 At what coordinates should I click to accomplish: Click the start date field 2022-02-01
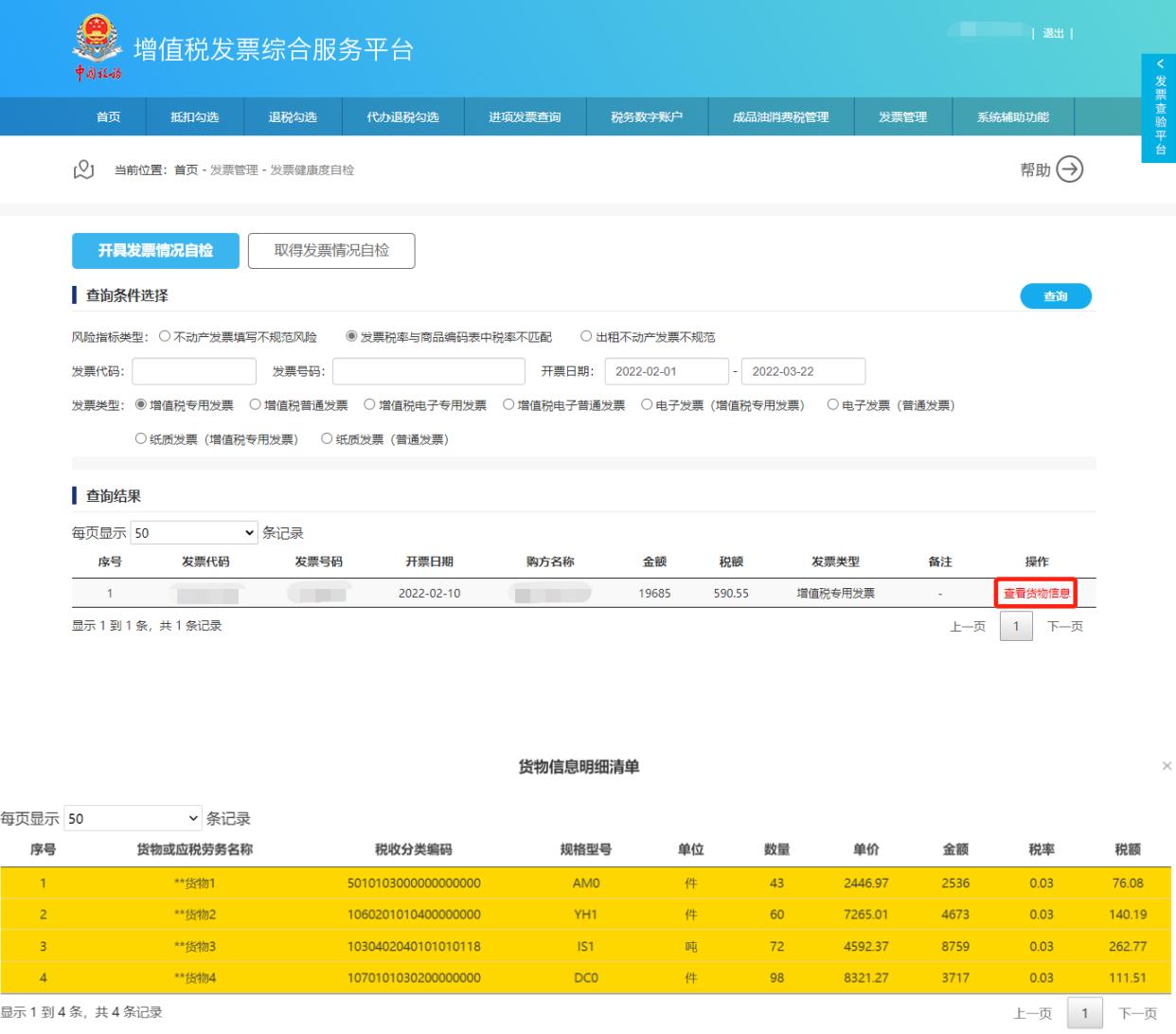667,371
